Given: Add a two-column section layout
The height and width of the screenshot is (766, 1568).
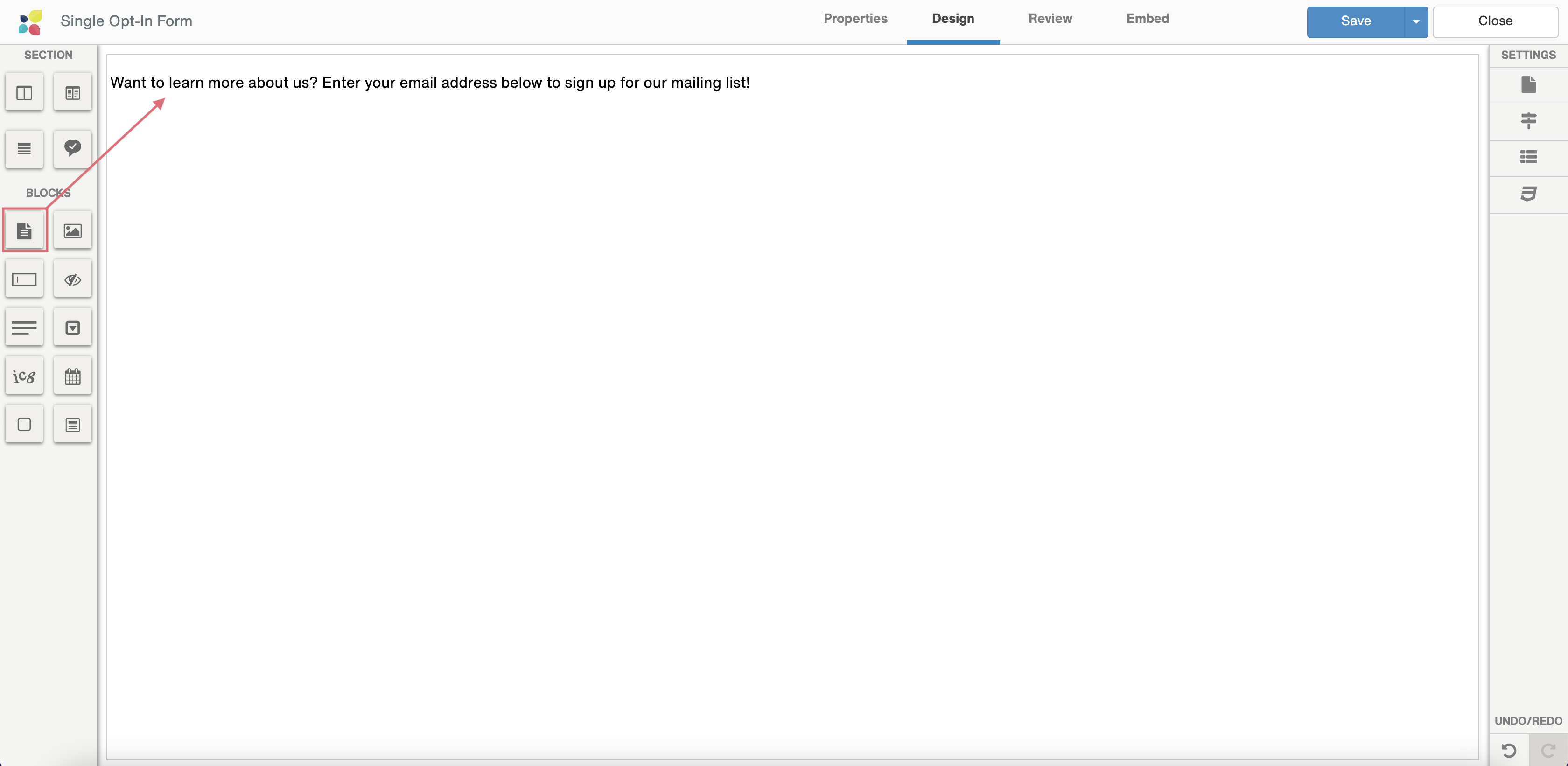Looking at the screenshot, I should [24, 92].
